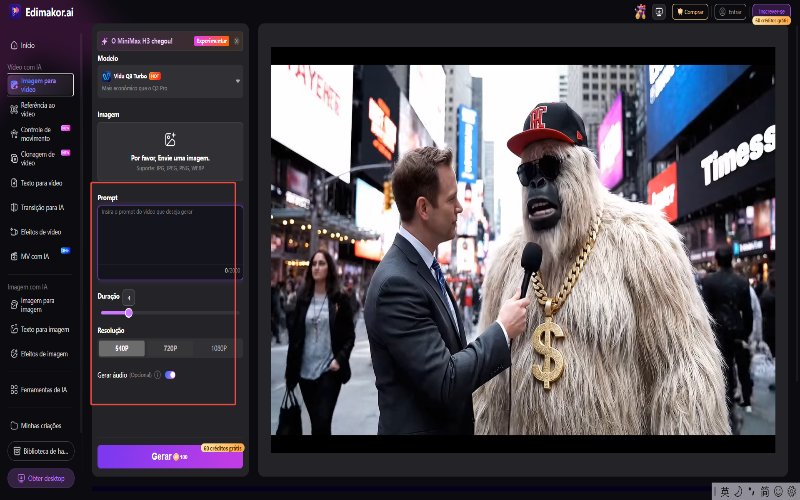Click the Gerar button
Viewport: 800px width, 500px height.
click(170, 457)
